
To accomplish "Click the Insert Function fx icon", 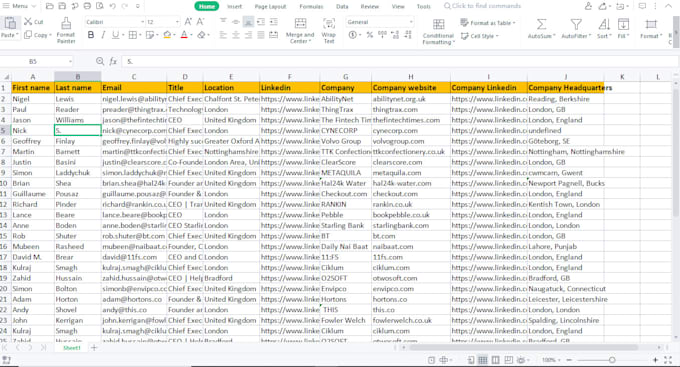I will click(113, 62).
